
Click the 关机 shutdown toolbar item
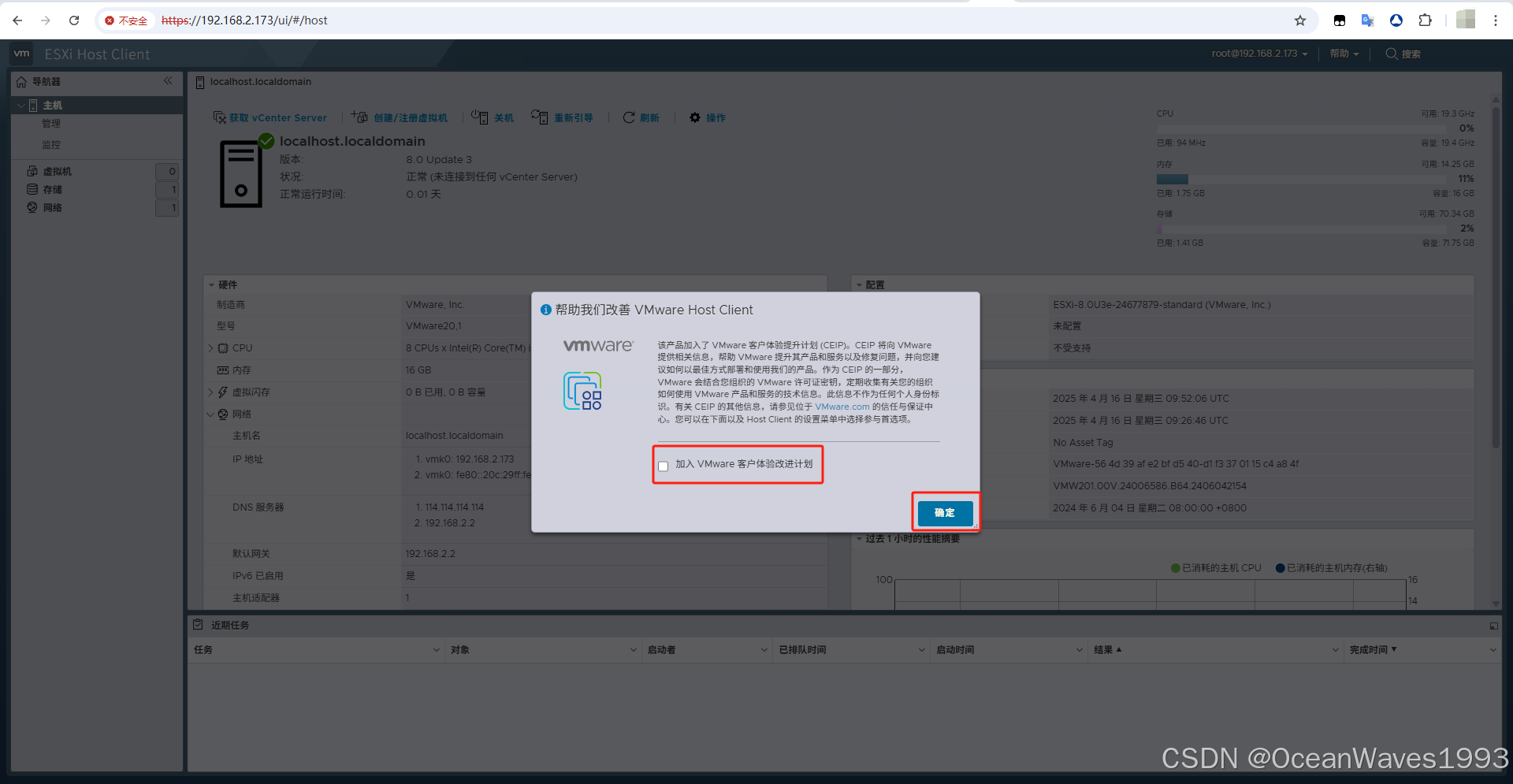493,117
